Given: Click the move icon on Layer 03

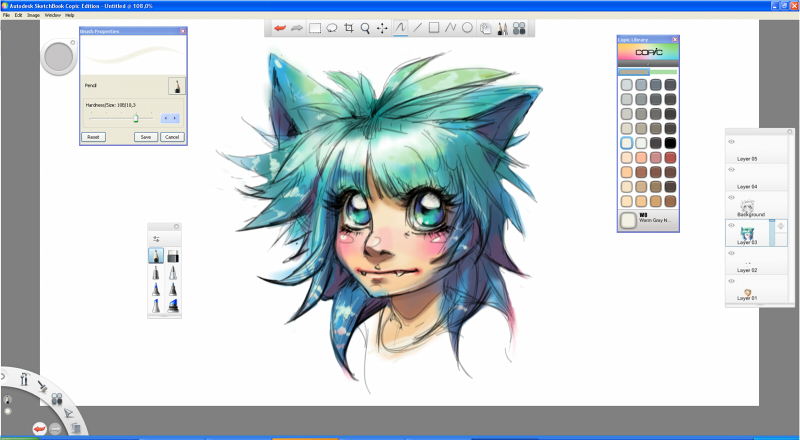Looking at the screenshot, I should (x=781, y=226).
